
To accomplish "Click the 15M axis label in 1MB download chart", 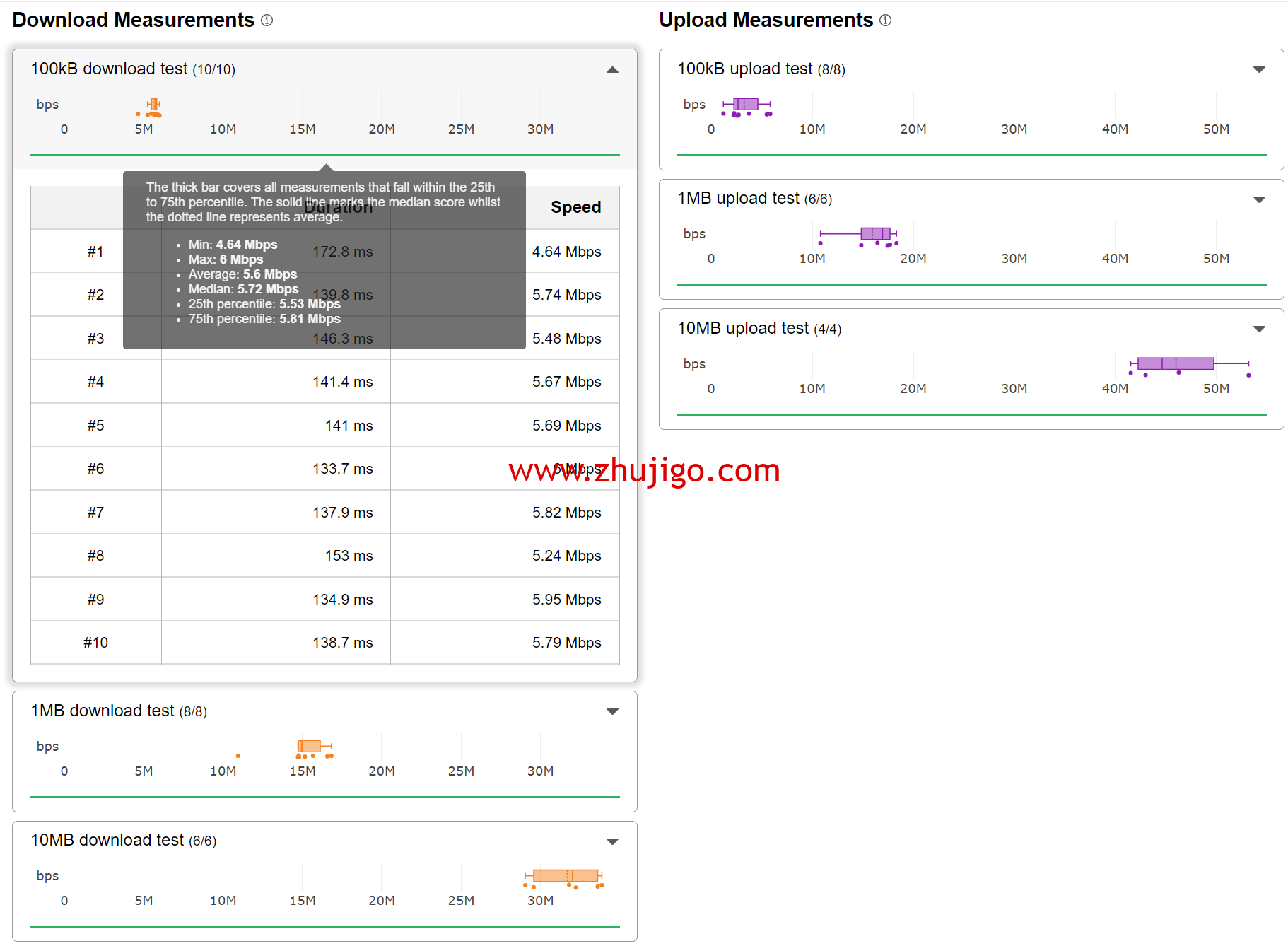I will point(303,771).
